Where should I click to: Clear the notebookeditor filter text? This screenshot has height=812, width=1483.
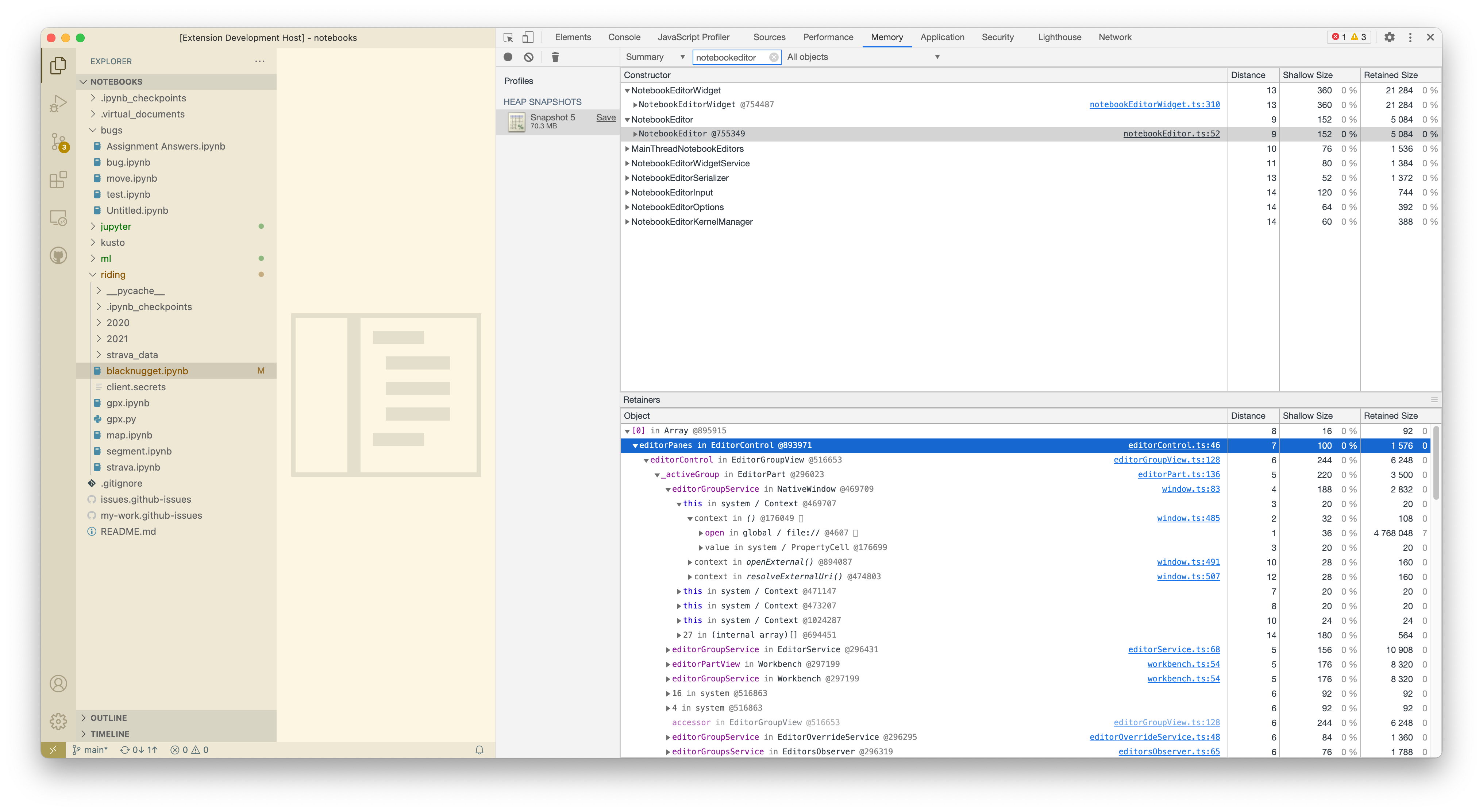click(774, 57)
